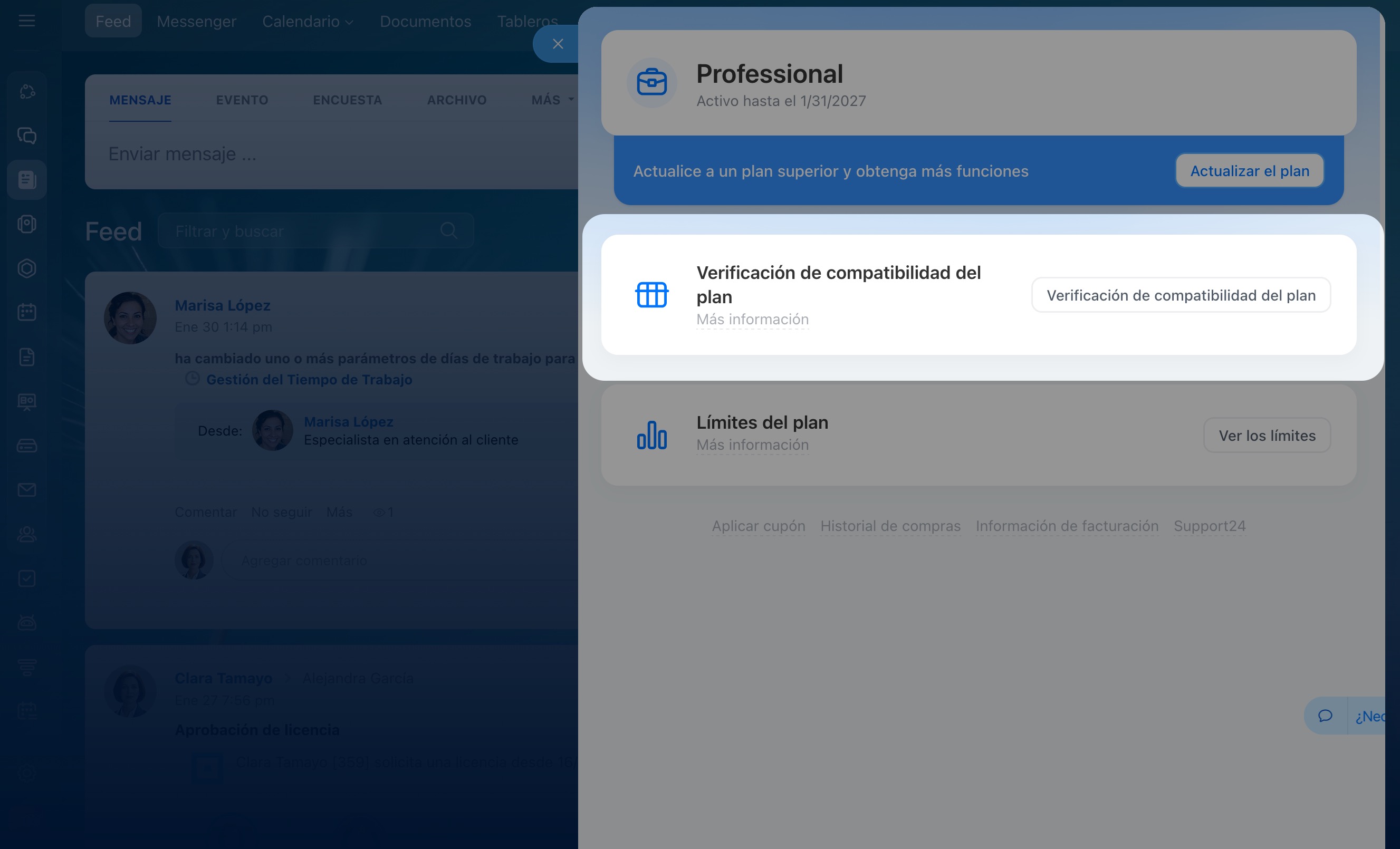Open the Messenger chat sidebar icon
The image size is (1400, 849).
pos(27,136)
